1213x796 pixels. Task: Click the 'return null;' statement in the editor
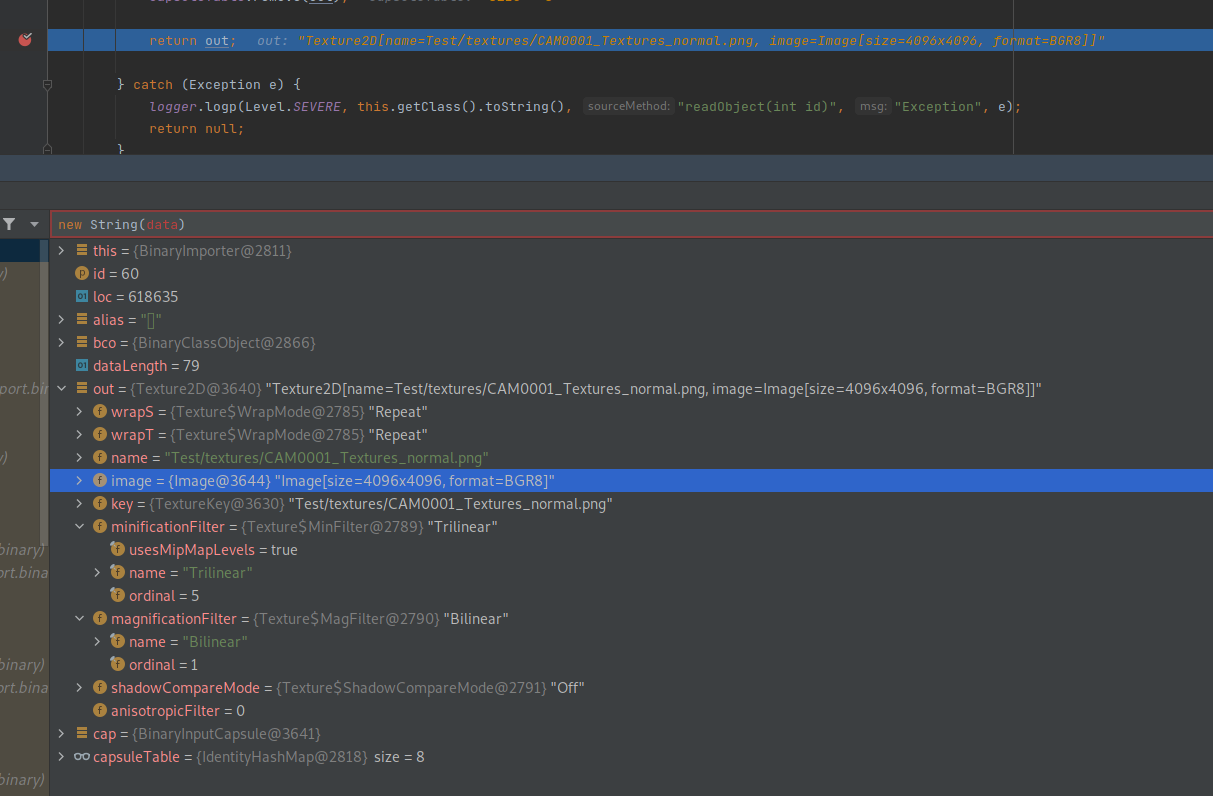[x=197, y=128]
